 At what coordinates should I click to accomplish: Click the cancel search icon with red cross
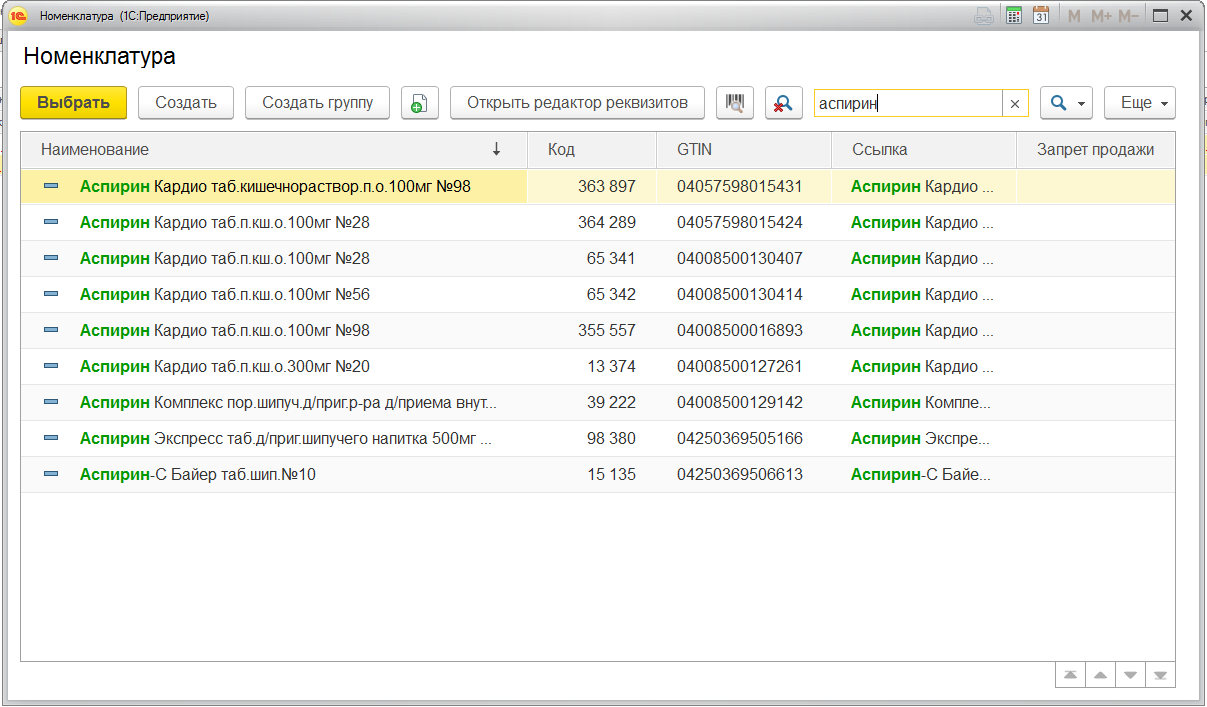tap(784, 103)
